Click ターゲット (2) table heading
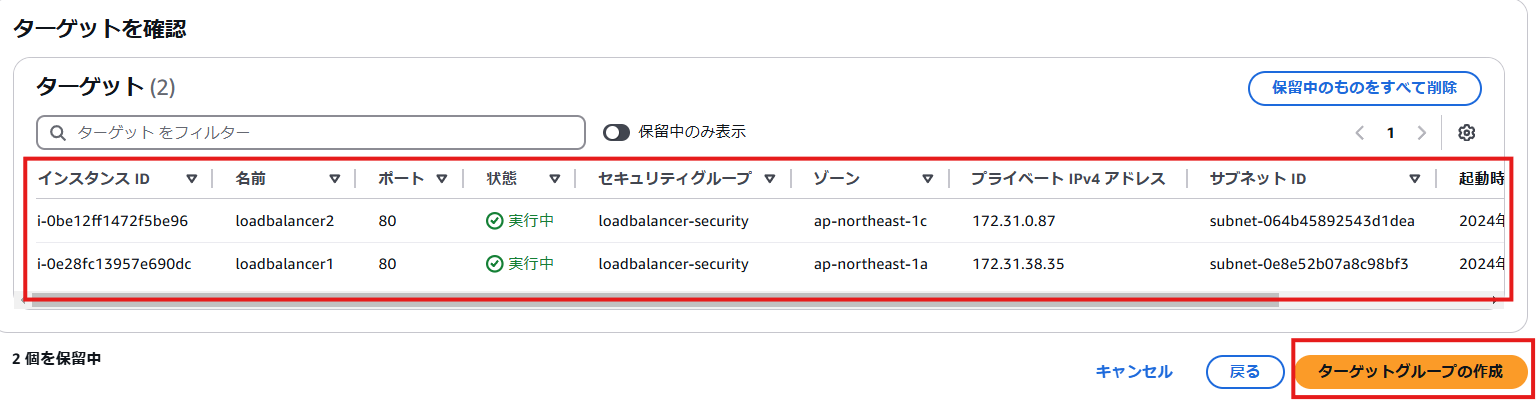The height and width of the screenshot is (404, 1539). 106,86
